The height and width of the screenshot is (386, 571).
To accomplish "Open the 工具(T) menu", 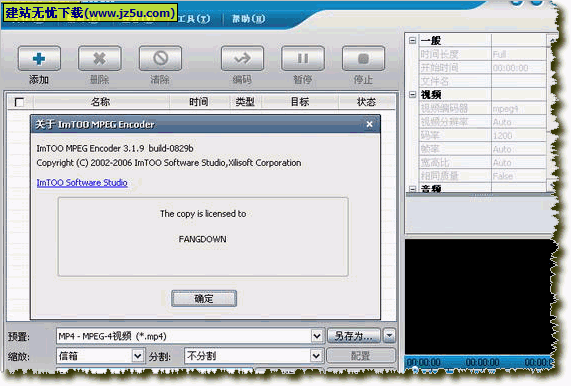I will tap(194, 18).
